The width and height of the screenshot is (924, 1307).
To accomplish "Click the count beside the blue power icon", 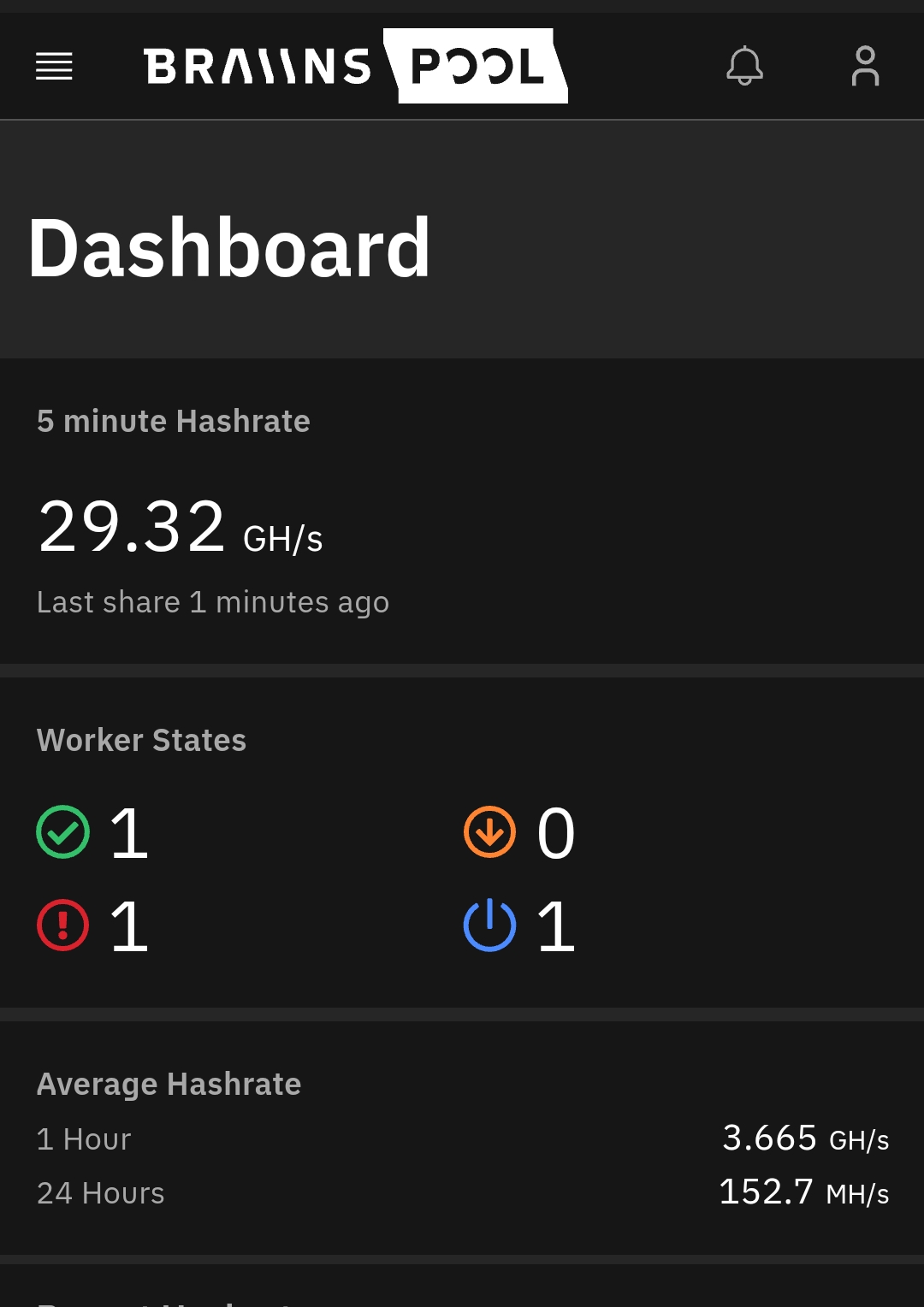I will pyautogui.click(x=556, y=926).
